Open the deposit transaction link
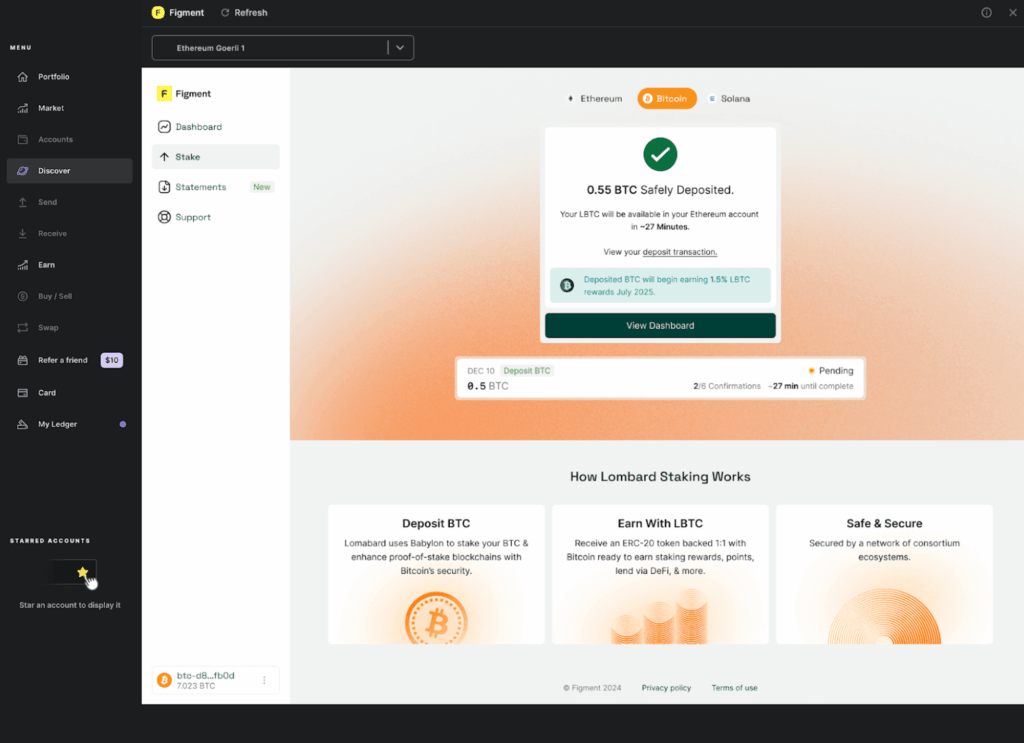The width and height of the screenshot is (1024, 743). (x=679, y=252)
